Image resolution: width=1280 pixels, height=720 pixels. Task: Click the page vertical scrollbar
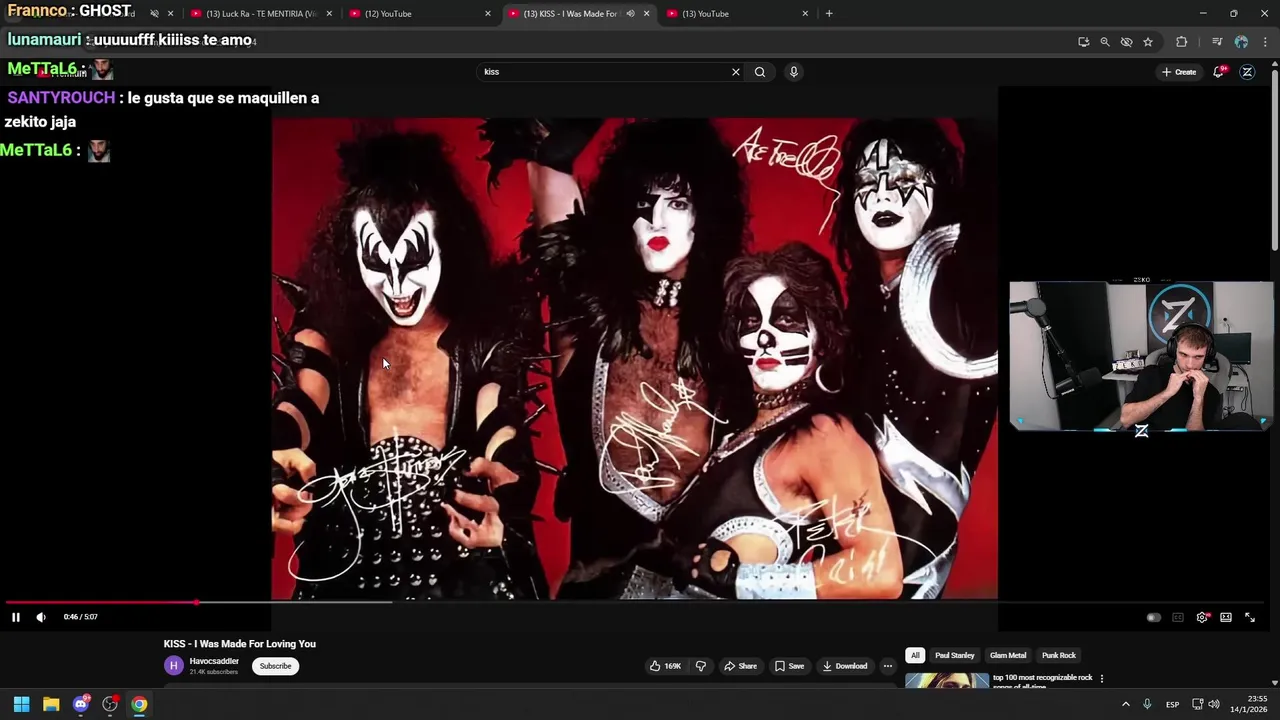click(1275, 160)
